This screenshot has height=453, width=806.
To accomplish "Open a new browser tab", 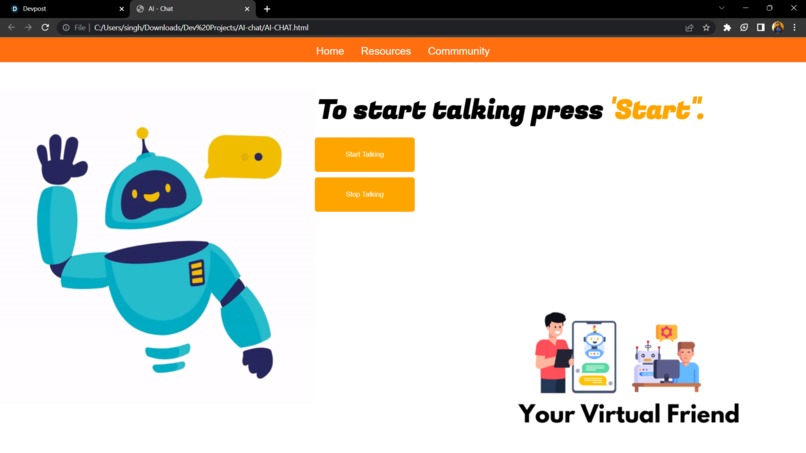I will point(267,9).
